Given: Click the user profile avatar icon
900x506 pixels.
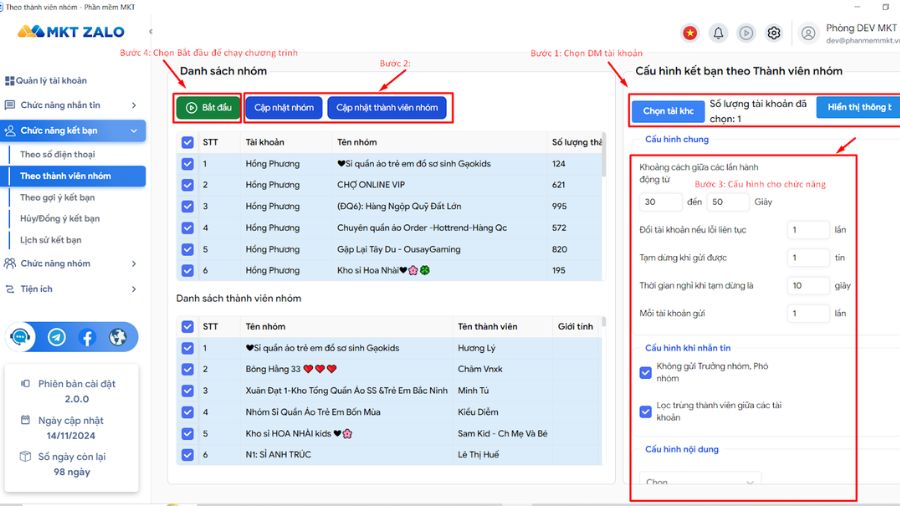Looking at the screenshot, I should [808, 33].
